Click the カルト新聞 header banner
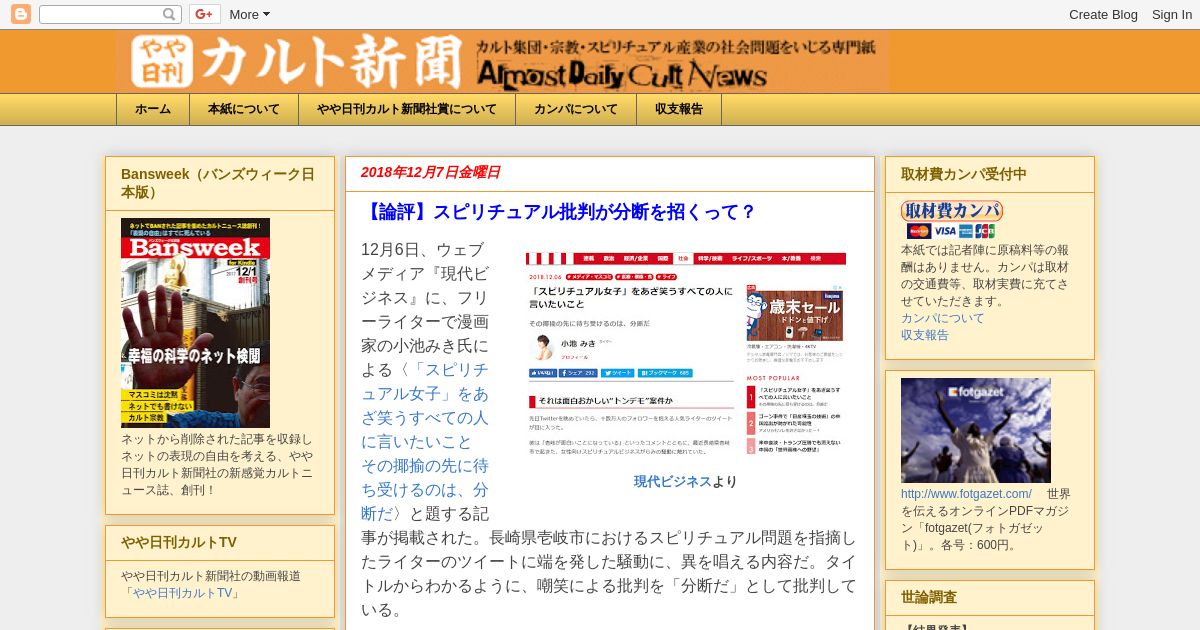The width and height of the screenshot is (1200, 630). click(502, 62)
